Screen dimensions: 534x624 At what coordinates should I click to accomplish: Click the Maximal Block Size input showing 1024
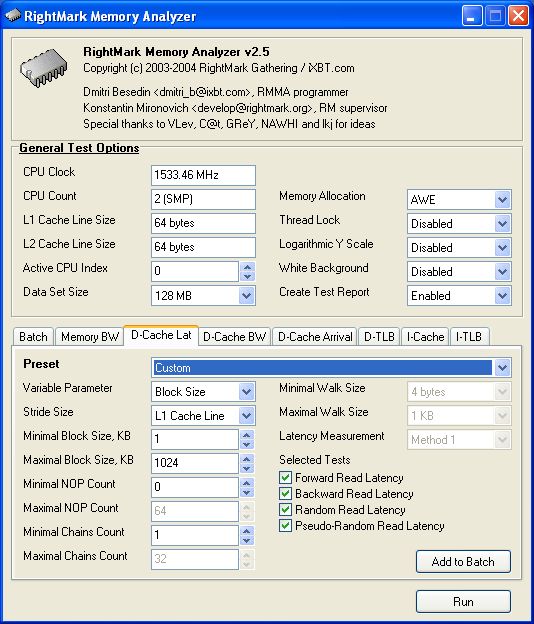click(x=195, y=463)
